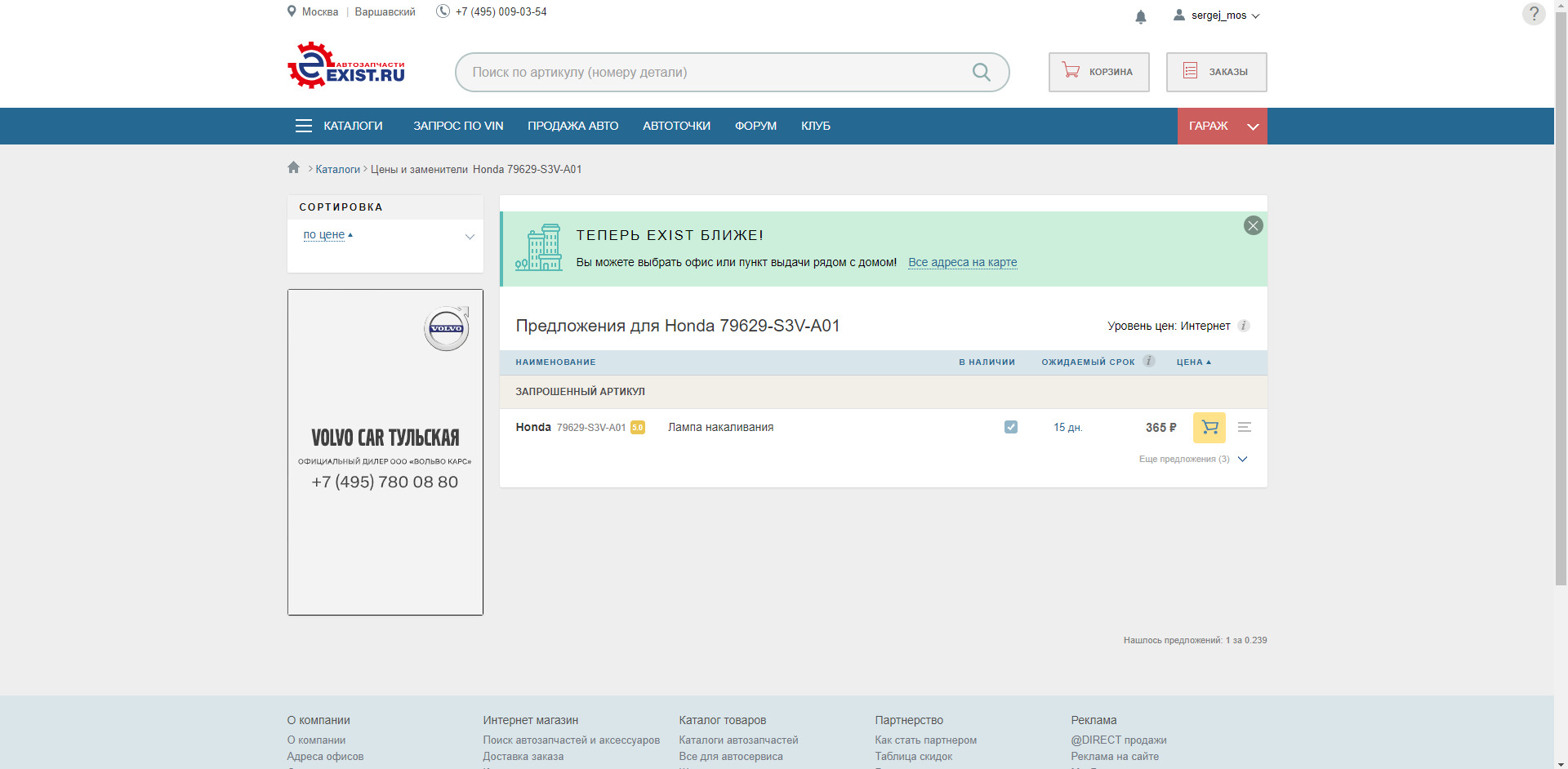Open Автоточки section
The width and height of the screenshot is (1568, 769).
[x=676, y=126]
